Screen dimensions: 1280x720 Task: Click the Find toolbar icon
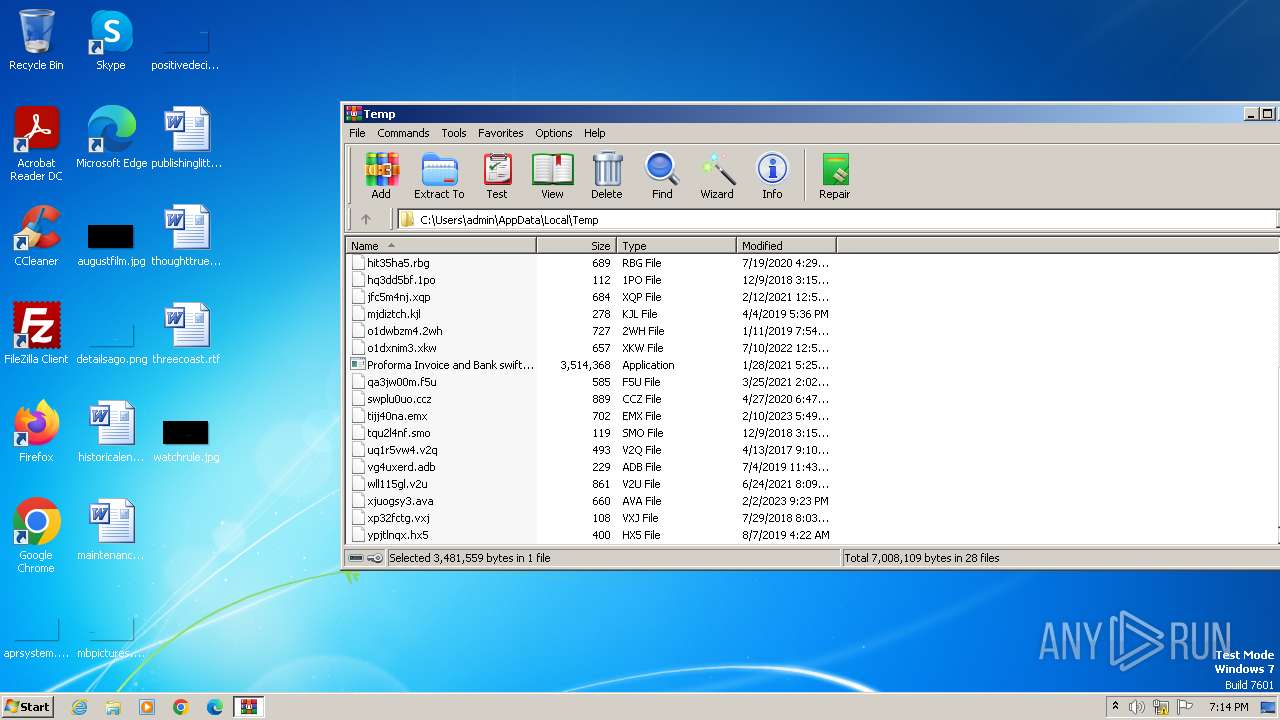[x=662, y=176]
